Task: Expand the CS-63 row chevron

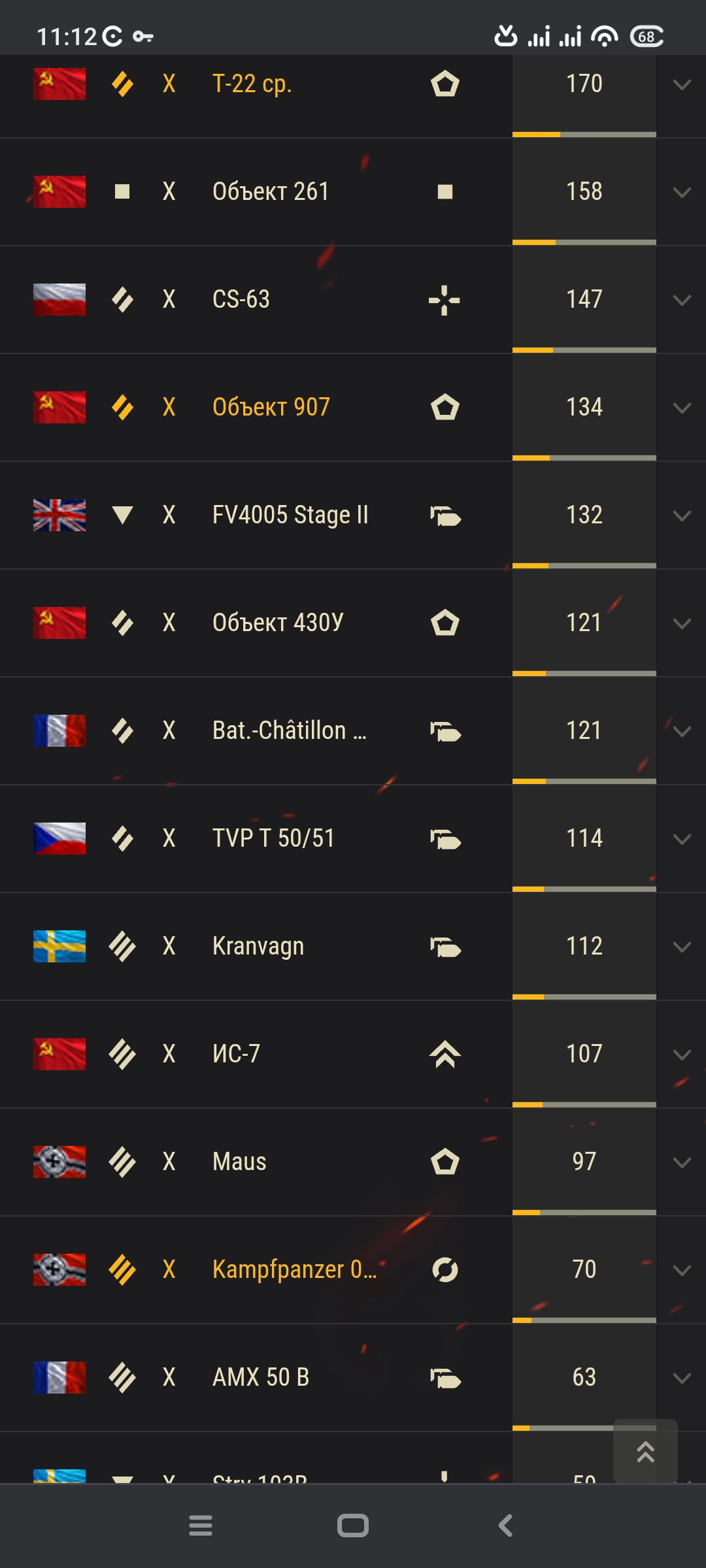Action: pyautogui.click(x=682, y=300)
